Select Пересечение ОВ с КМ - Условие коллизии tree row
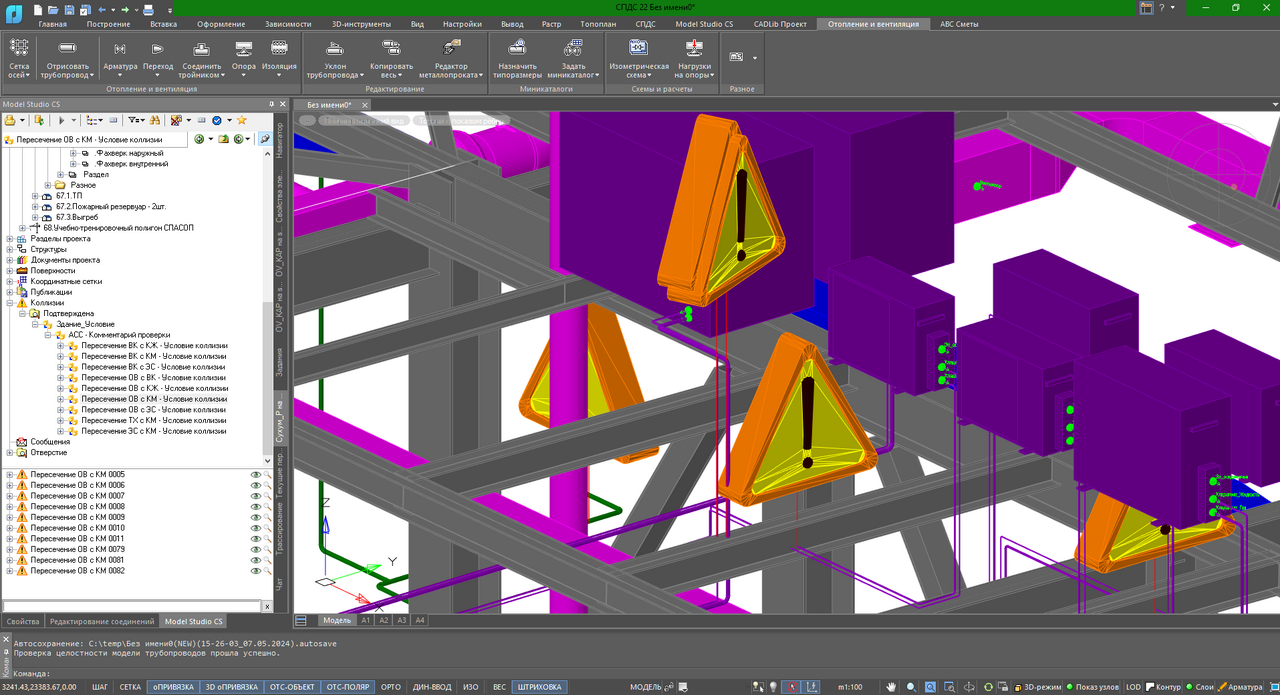The width and height of the screenshot is (1280, 695). pos(154,399)
